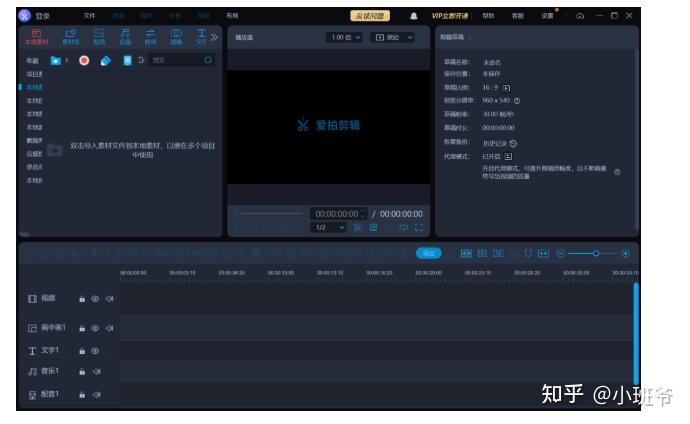The height and width of the screenshot is (424, 690).
Task: Select the highlighted blue sidebar category
Action: 34,87
